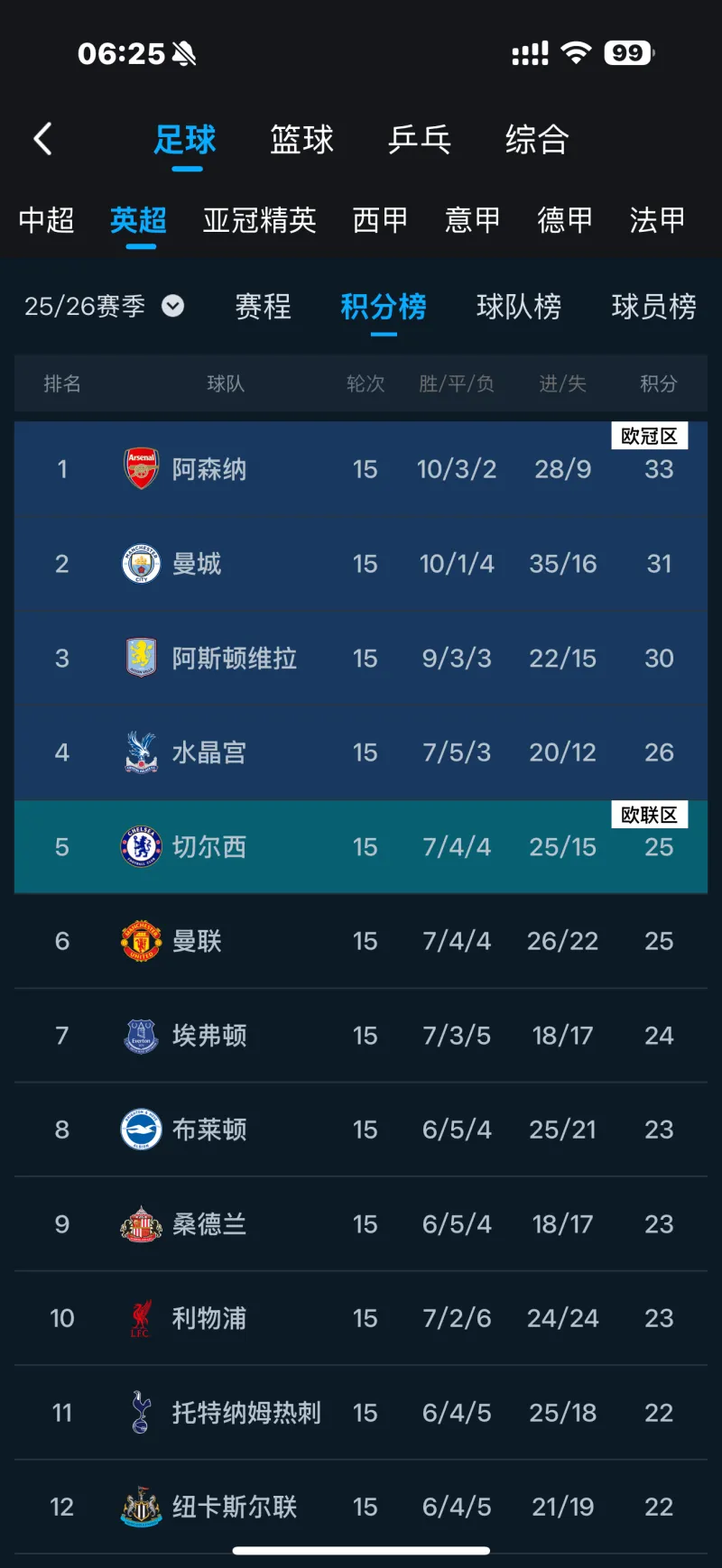Viewport: 722px width, 1568px height.
Task: Expand the 25/26赛季 season dropdown
Action: [x=85, y=307]
